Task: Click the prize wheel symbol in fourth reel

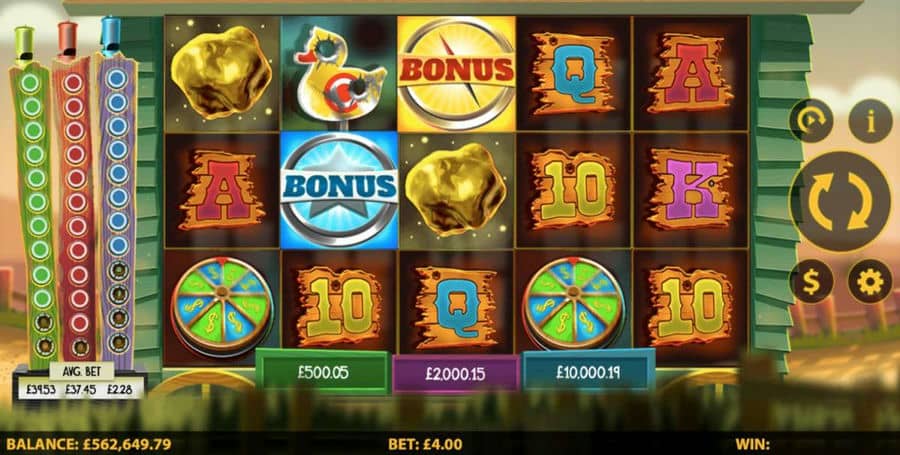Action: coord(573,304)
